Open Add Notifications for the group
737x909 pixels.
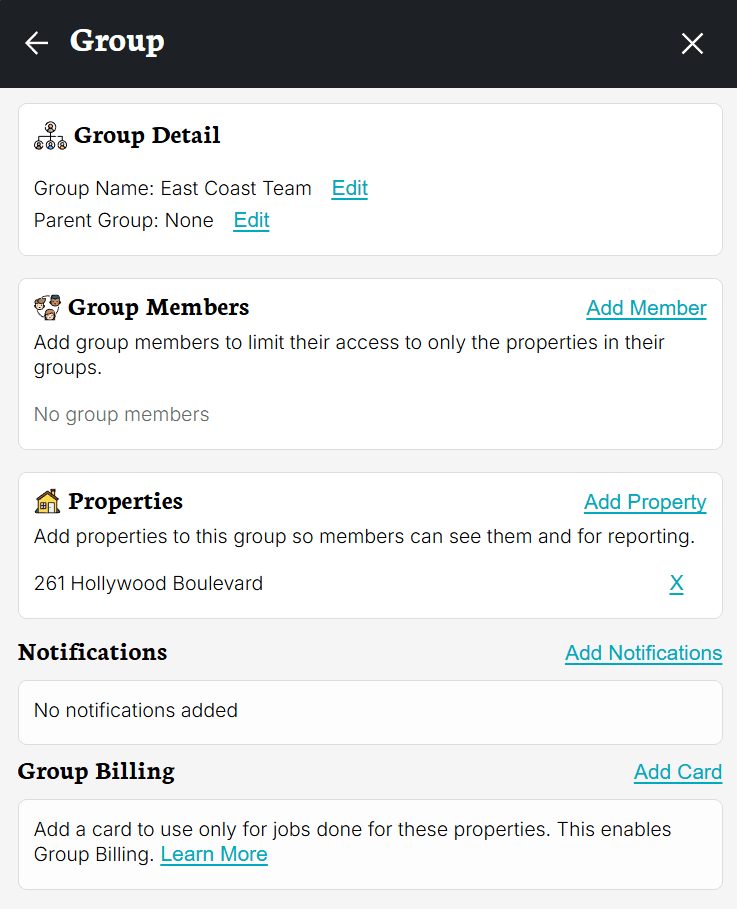(x=643, y=653)
